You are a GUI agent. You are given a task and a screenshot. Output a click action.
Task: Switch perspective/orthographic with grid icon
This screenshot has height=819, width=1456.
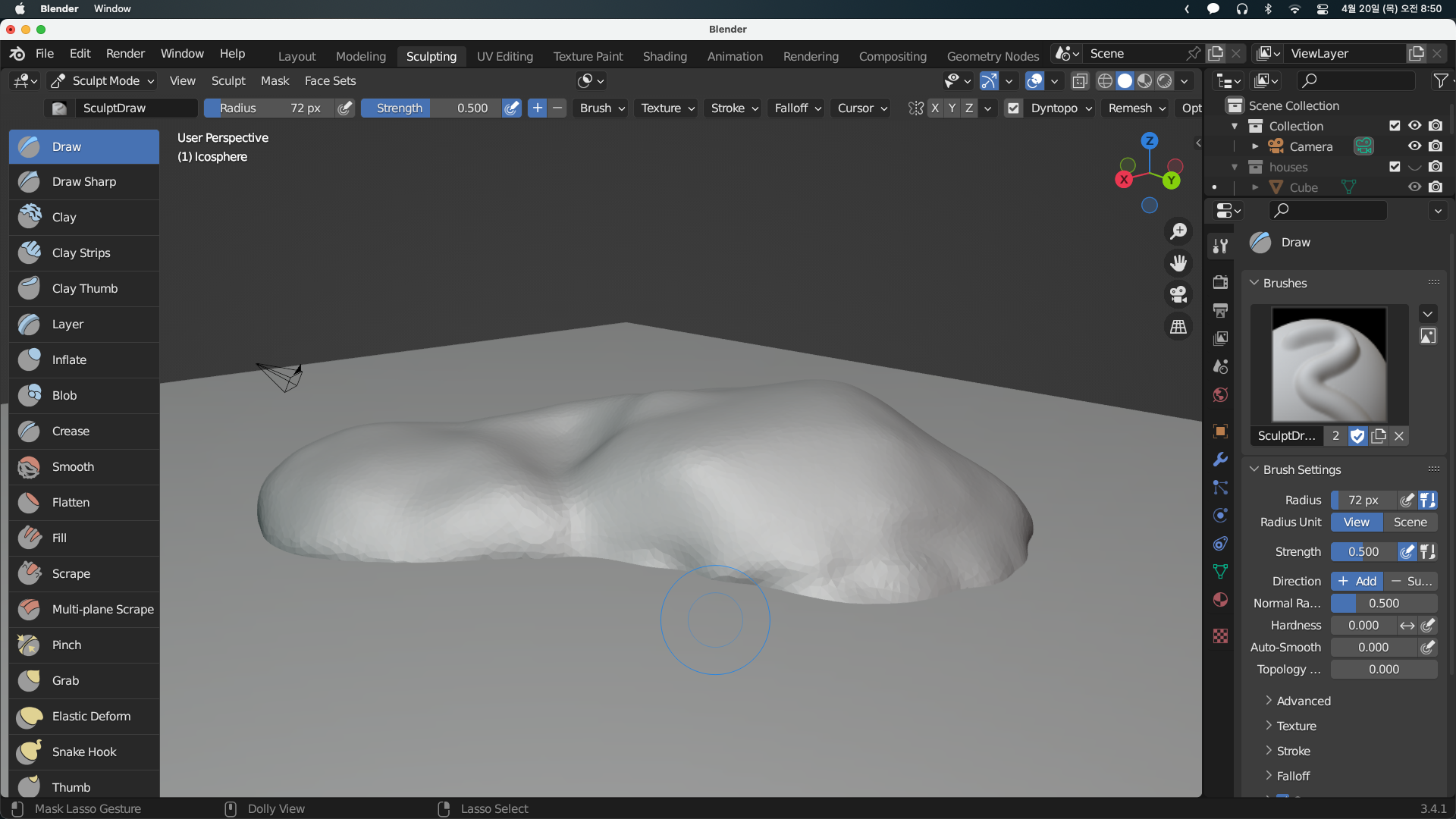pyautogui.click(x=1178, y=327)
